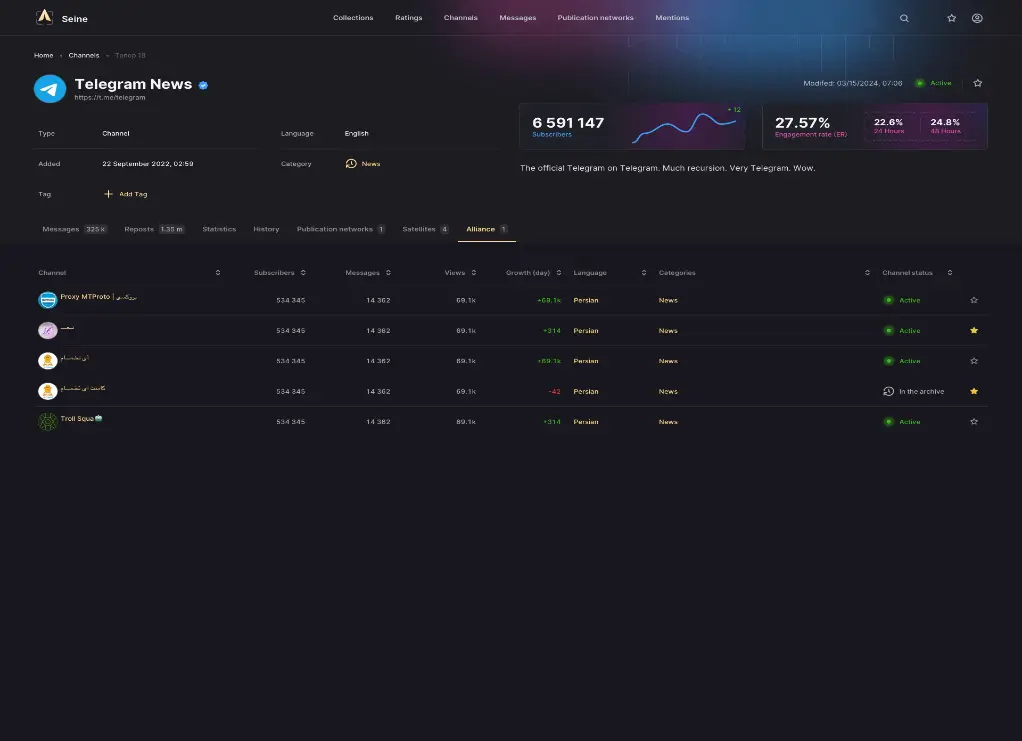Open Messages in the top navigation
The height and width of the screenshot is (741, 1022).
pyautogui.click(x=518, y=18)
